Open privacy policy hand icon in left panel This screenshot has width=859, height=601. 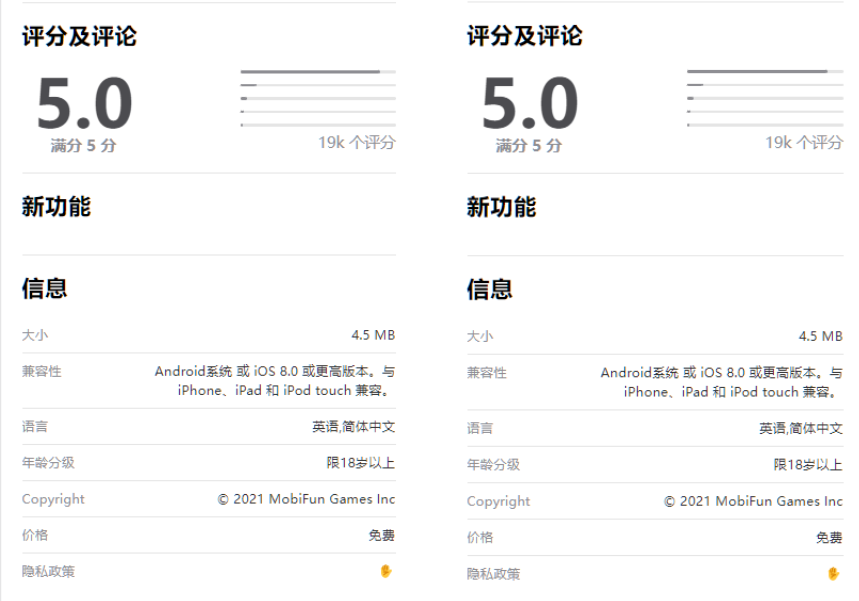pyautogui.click(x=386, y=571)
